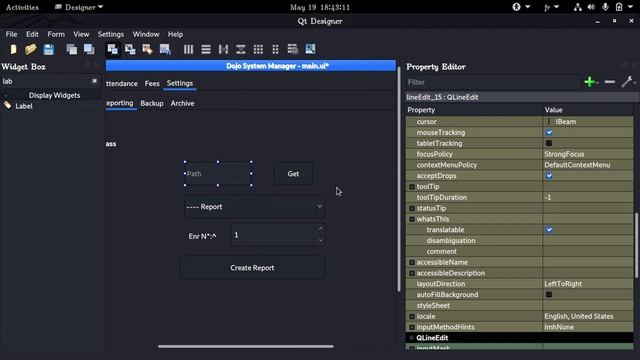Viewport: 640px width, 360px height.
Task: Click the Adjust Size toolbar icon
Action: [x=310, y=49]
